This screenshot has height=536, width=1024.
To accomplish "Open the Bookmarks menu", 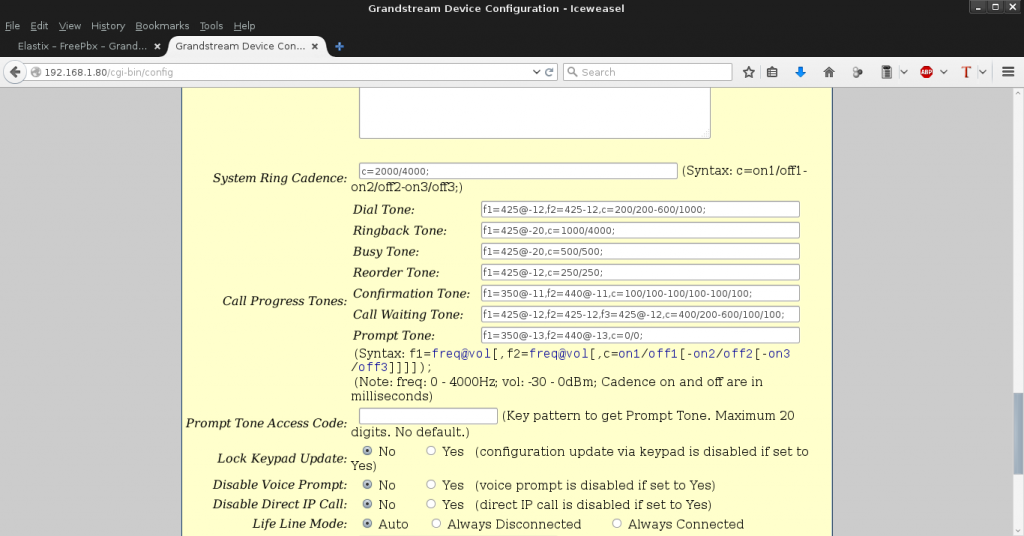I will click(160, 26).
